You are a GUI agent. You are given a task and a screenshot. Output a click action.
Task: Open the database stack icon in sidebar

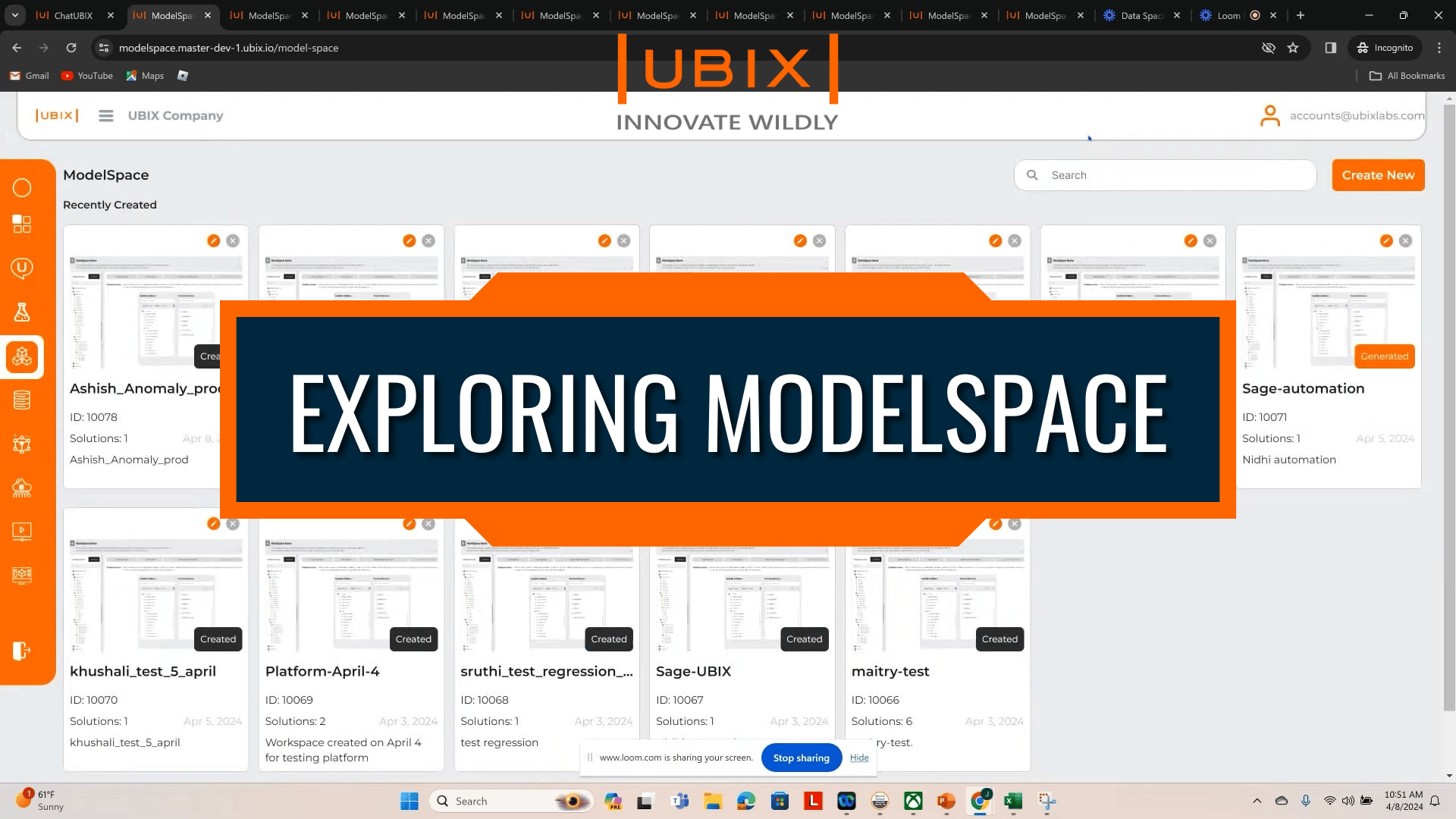coord(22,400)
